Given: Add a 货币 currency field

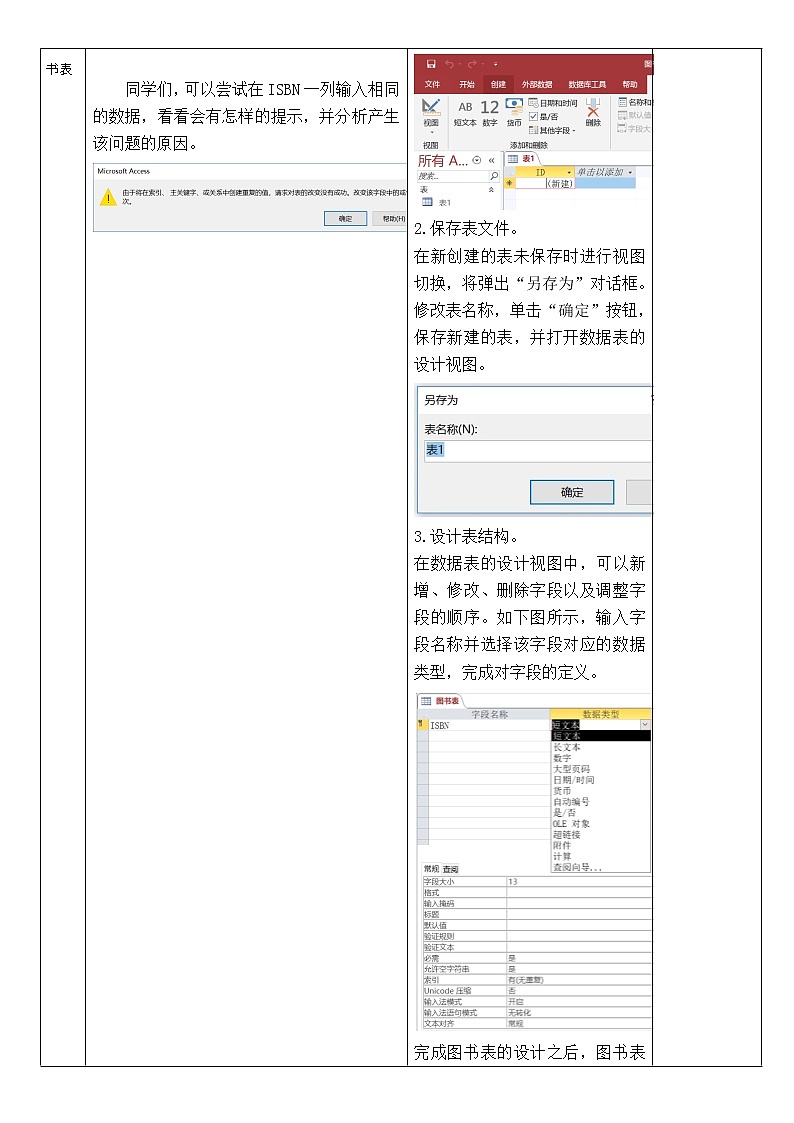Looking at the screenshot, I should 514,113.
